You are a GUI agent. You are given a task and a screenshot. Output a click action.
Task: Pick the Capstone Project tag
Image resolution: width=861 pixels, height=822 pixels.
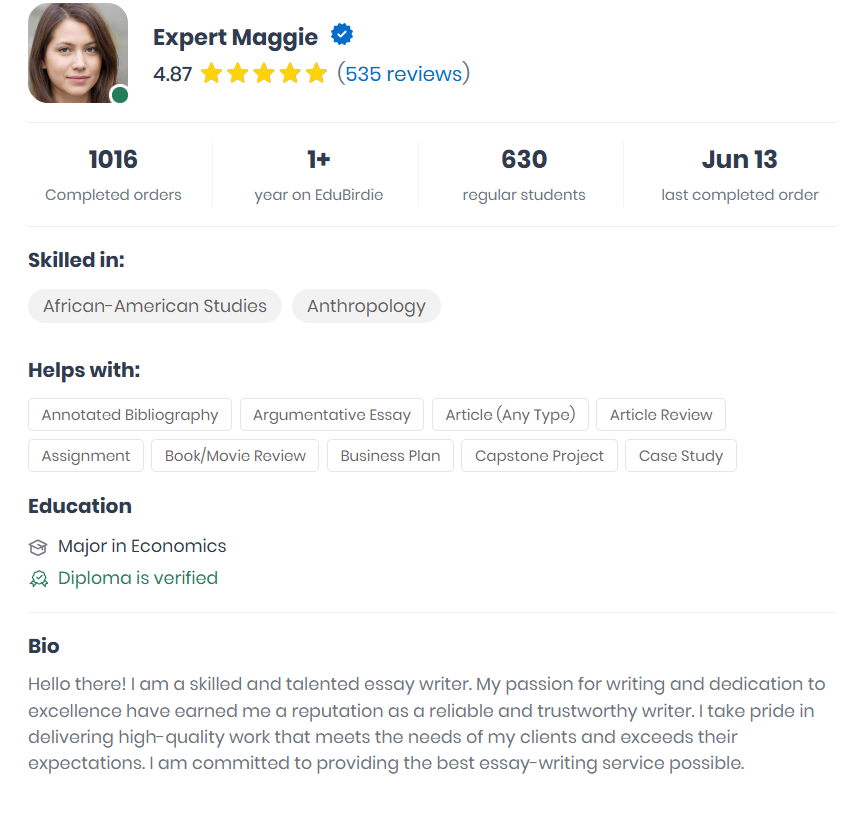(x=539, y=456)
